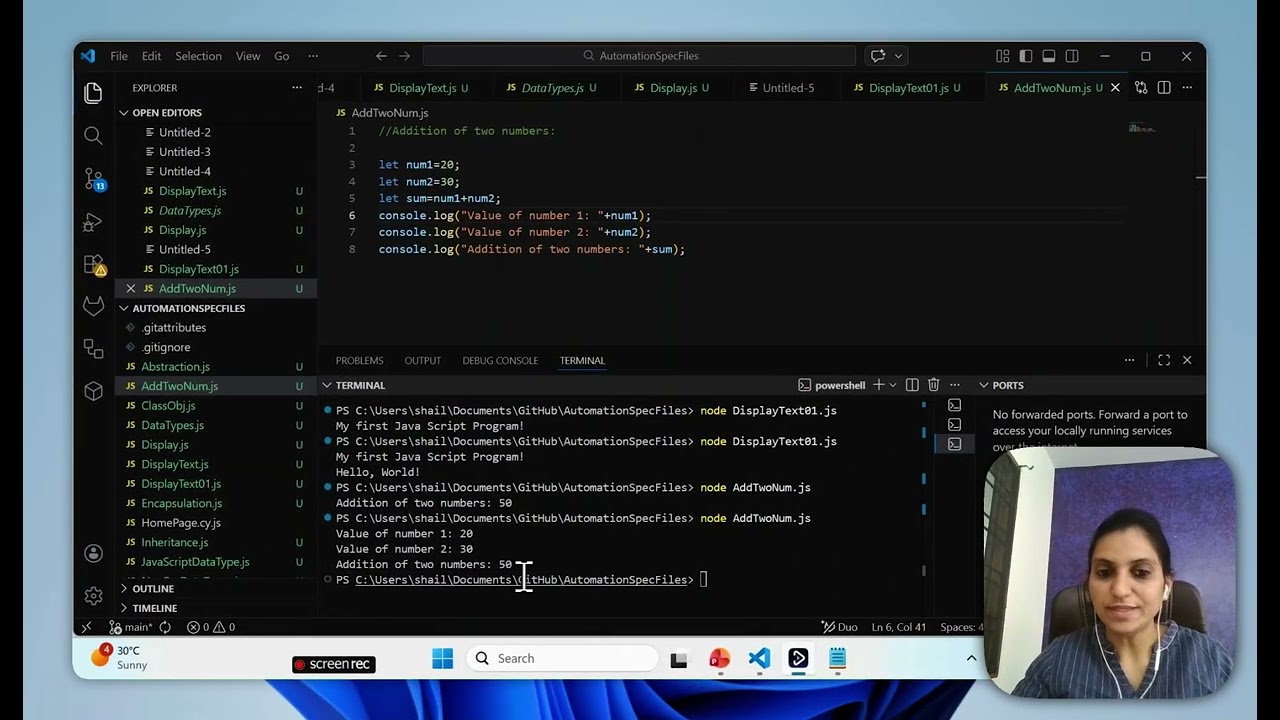The height and width of the screenshot is (720, 1280).
Task: Click the errors and warnings status item
Action: pos(211,627)
